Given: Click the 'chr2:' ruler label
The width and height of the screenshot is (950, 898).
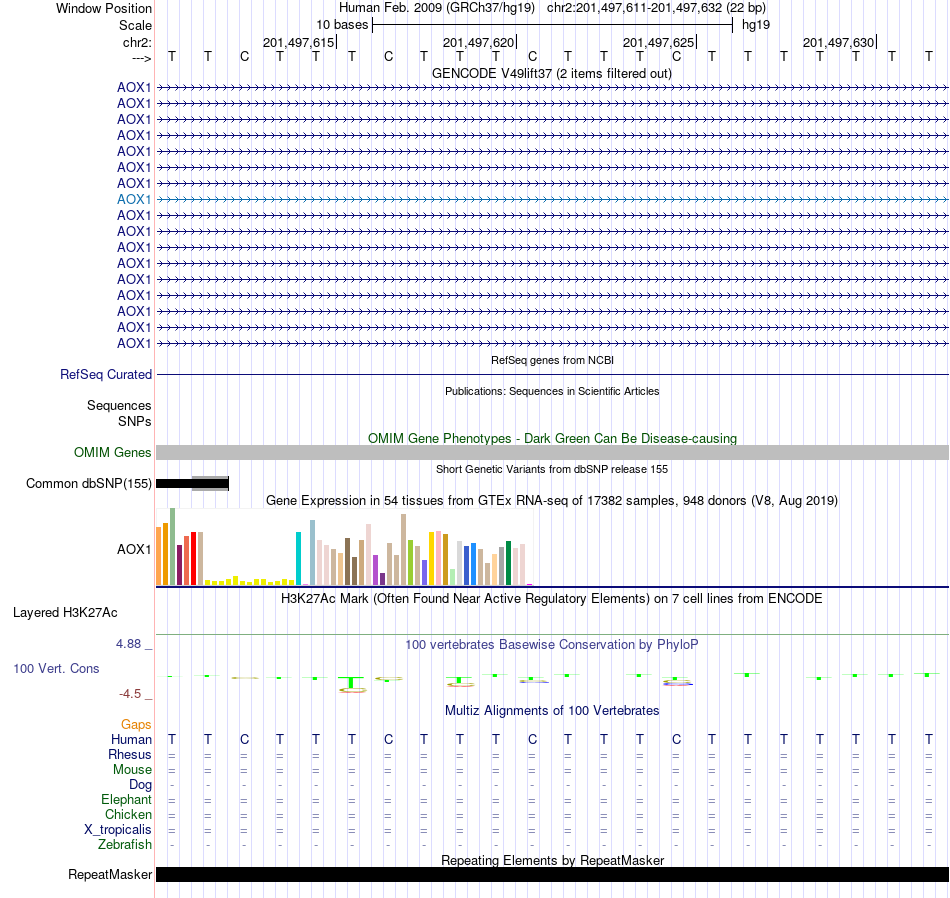Looking at the screenshot, I should (137, 42).
